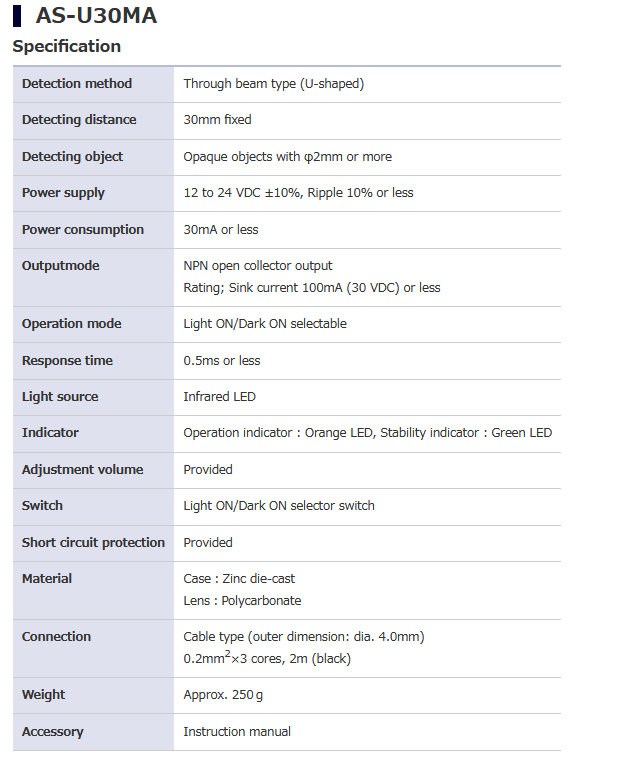
Task: Click the Indicator LED description text
Action: point(367,433)
